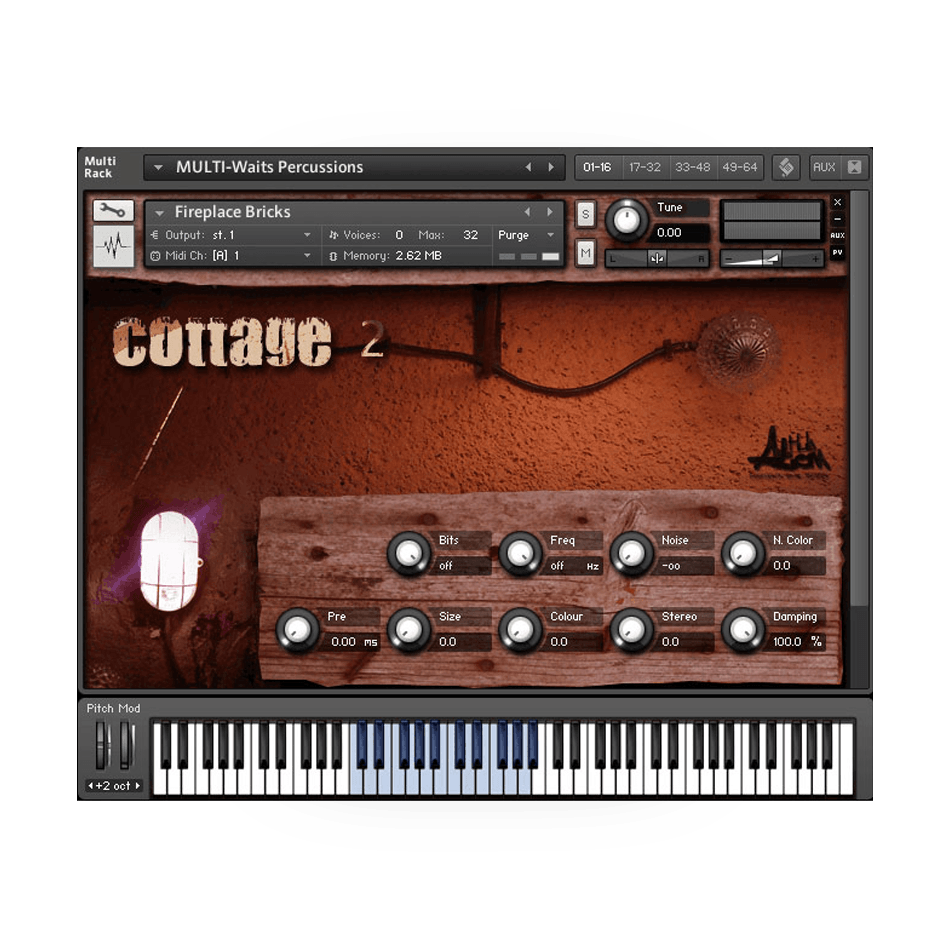Toggle the AUX button in top bar

824,167
